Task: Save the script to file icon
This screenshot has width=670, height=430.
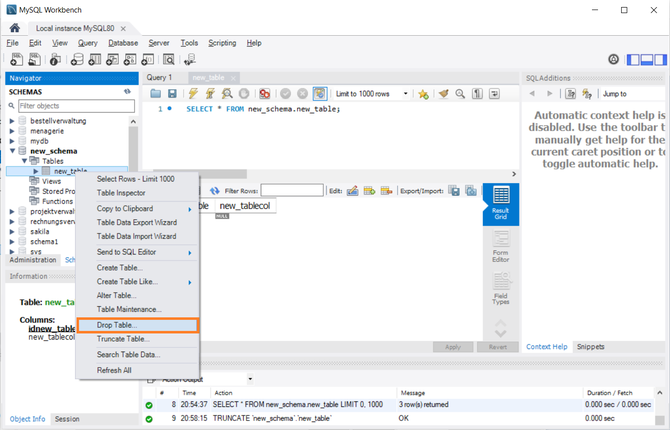Action: (172, 94)
